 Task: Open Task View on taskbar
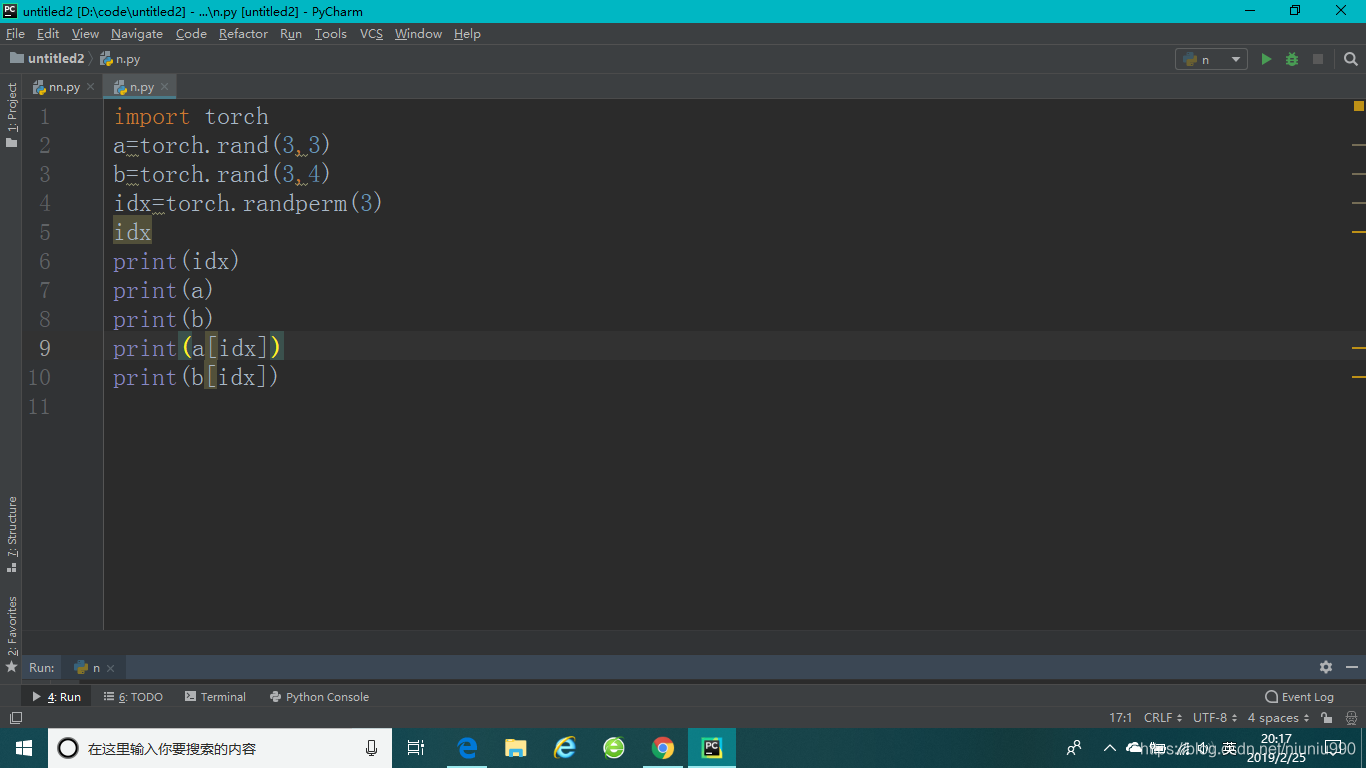click(x=416, y=748)
